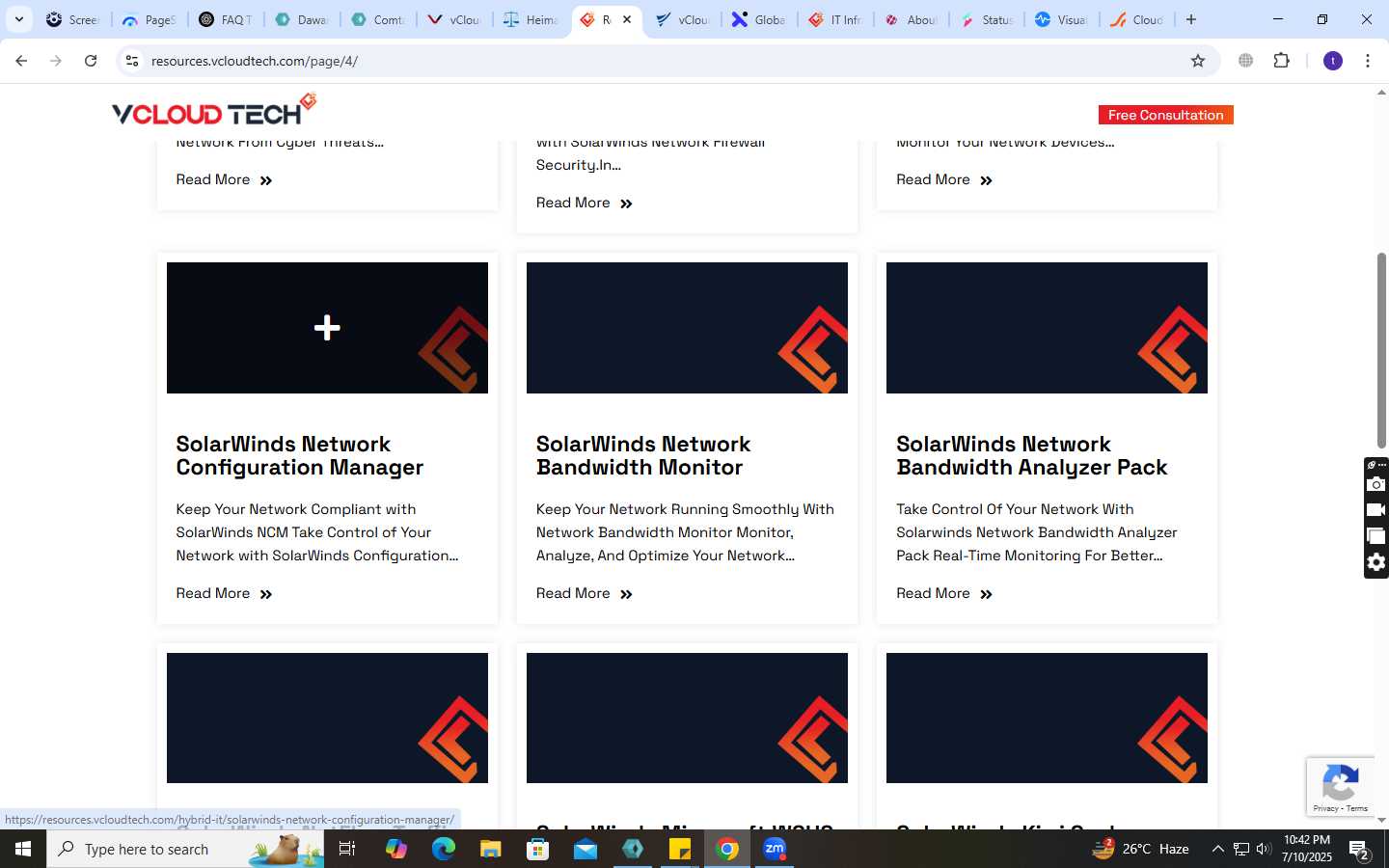Click Bandwidth Analyzer Pack thumbnail image

[x=1047, y=328]
